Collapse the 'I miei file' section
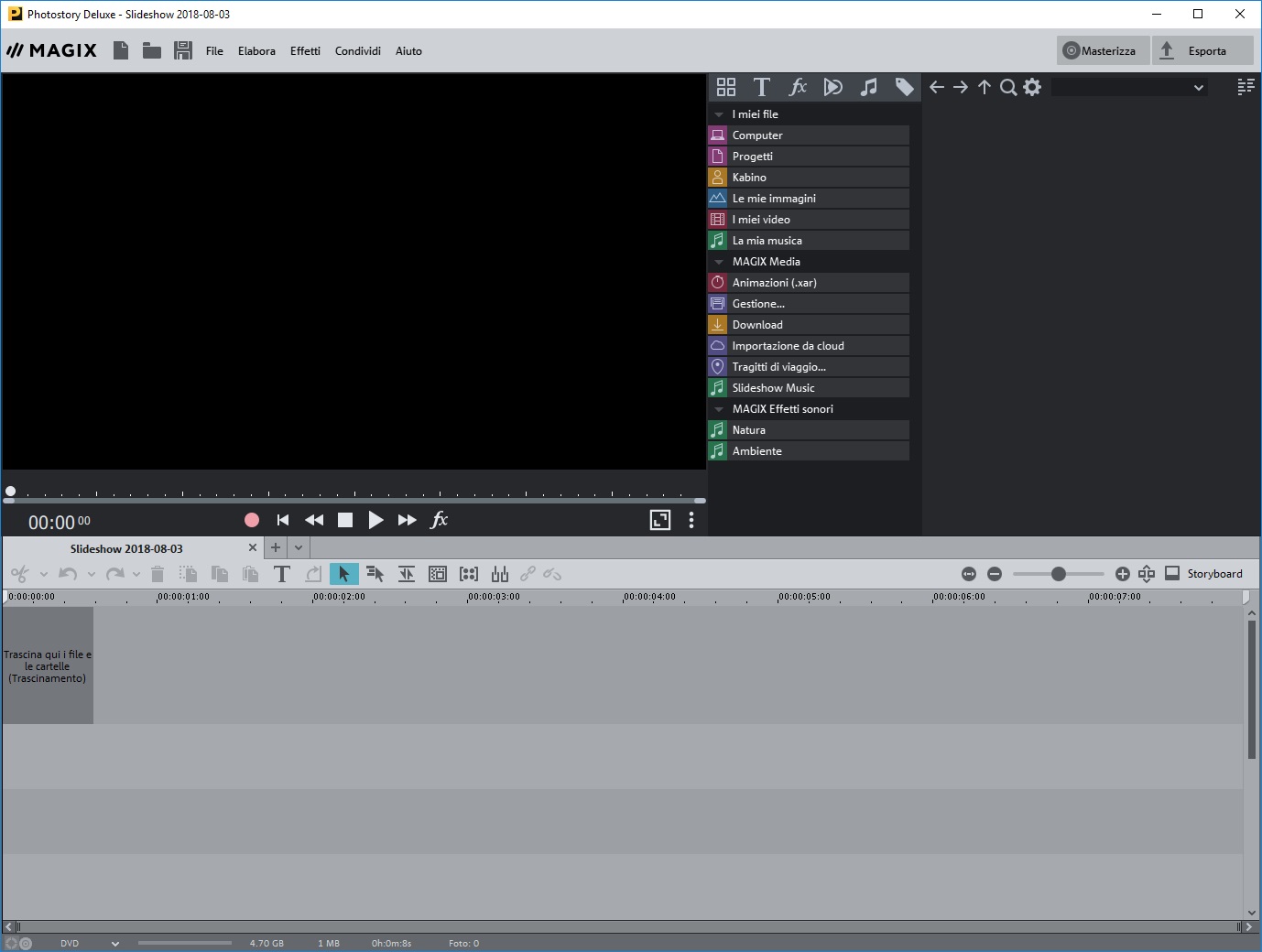This screenshot has height=952, width=1262. pos(719,114)
